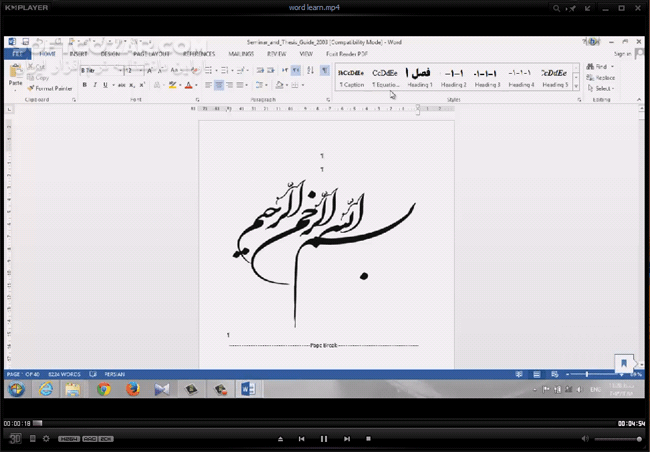Apply the Heading 1 style
This screenshot has height=452, width=650.
[x=418, y=78]
